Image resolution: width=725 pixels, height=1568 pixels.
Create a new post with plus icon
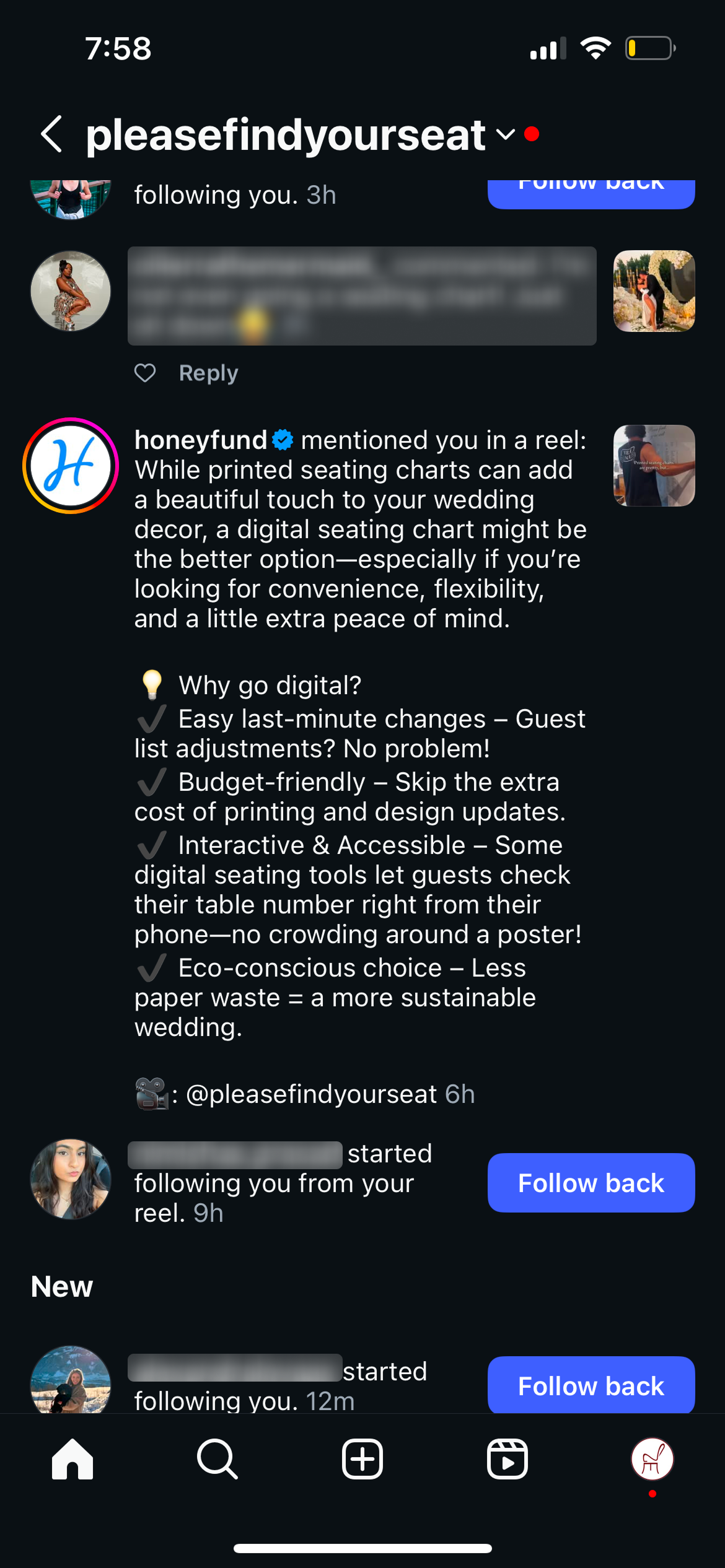pos(362,1459)
